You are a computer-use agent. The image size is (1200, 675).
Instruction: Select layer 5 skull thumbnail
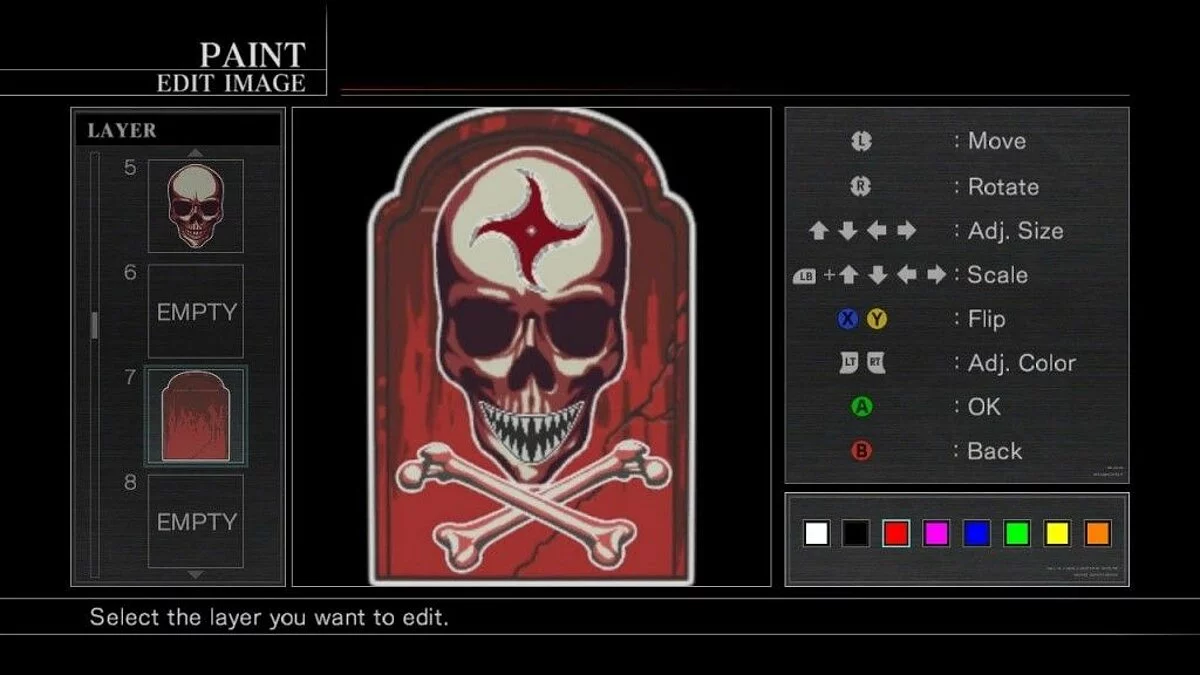click(196, 206)
